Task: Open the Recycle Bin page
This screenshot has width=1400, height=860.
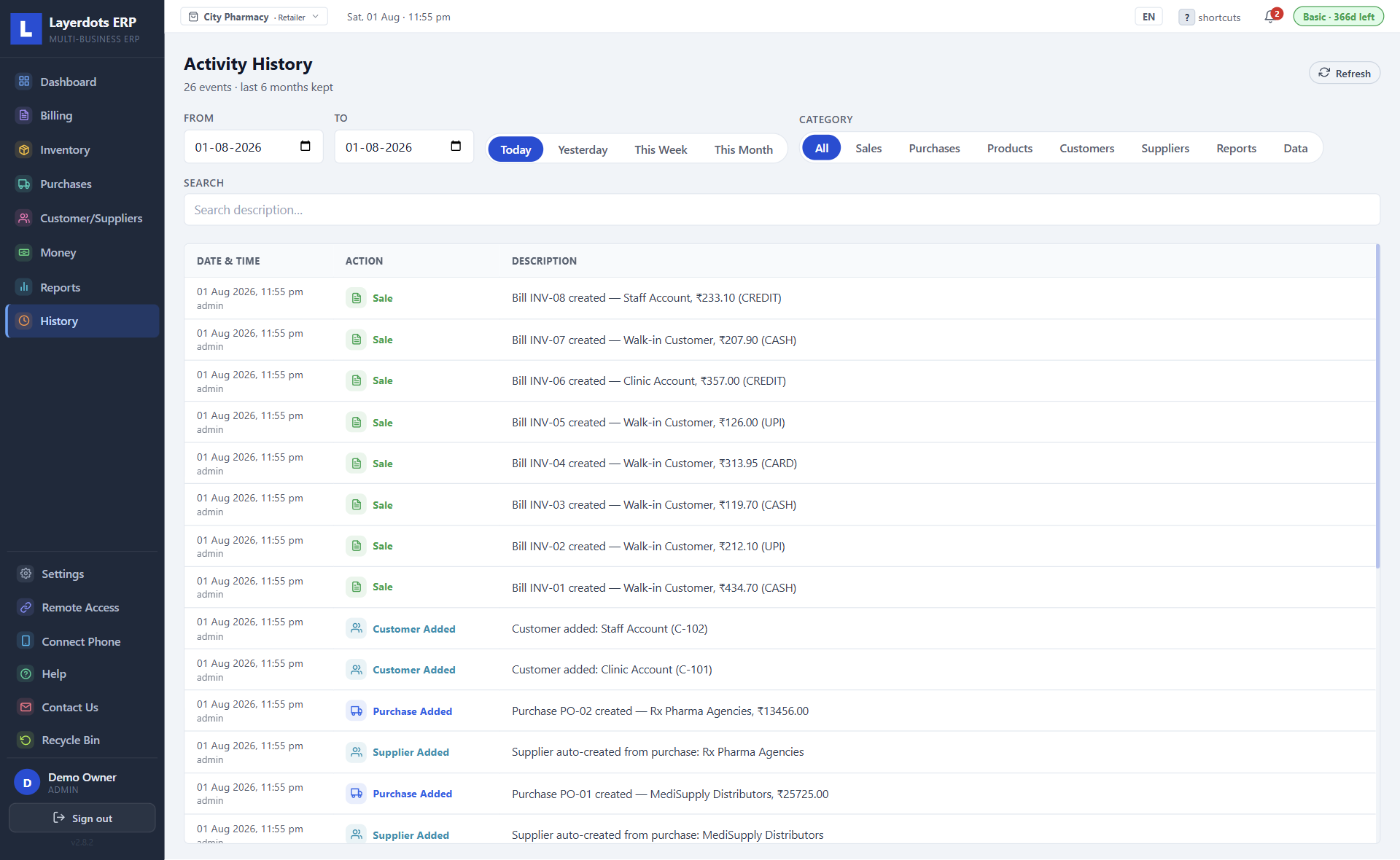Action: pyautogui.click(x=82, y=740)
